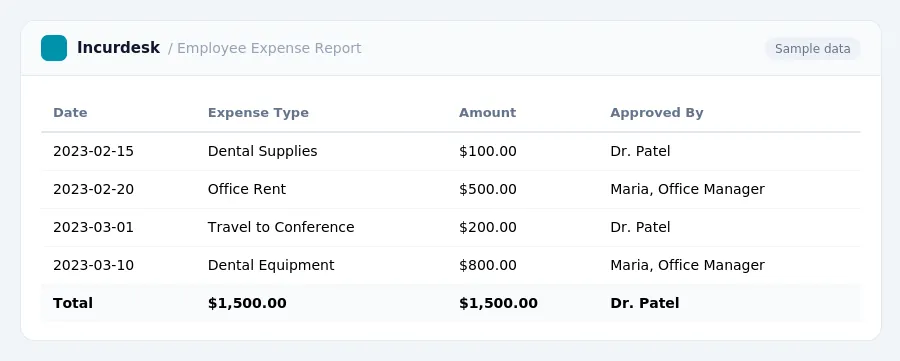This screenshot has width=900, height=361.
Task: Select the $500.00 amount cell
Action: point(488,189)
